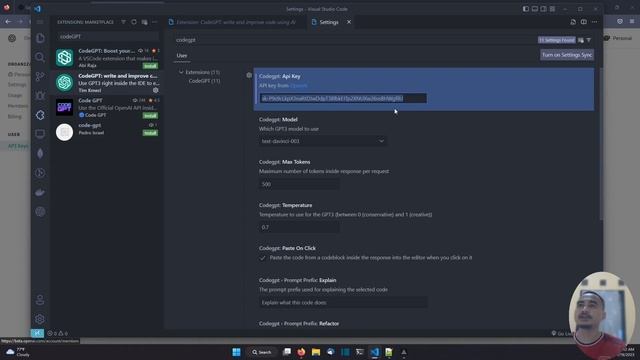Screen dimensions: 640x360
Task: Click the Temperature value field
Action: pyautogui.click(x=299, y=227)
